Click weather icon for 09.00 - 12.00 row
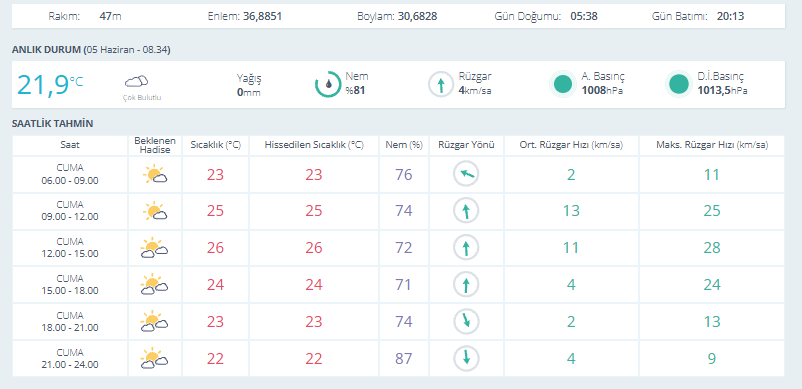802x389 pixels. [155, 211]
